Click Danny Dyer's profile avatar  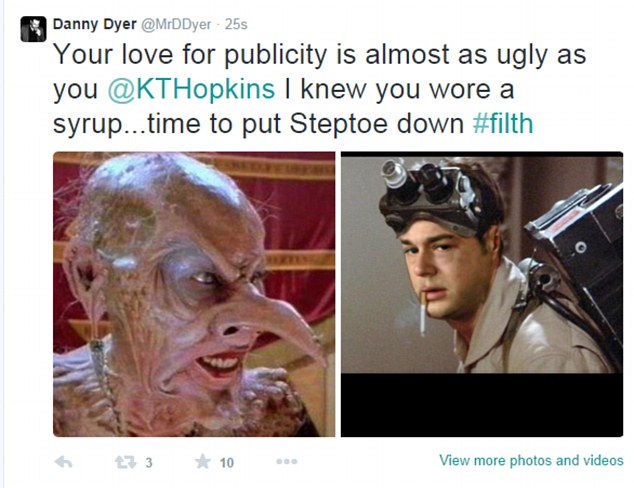point(34,29)
